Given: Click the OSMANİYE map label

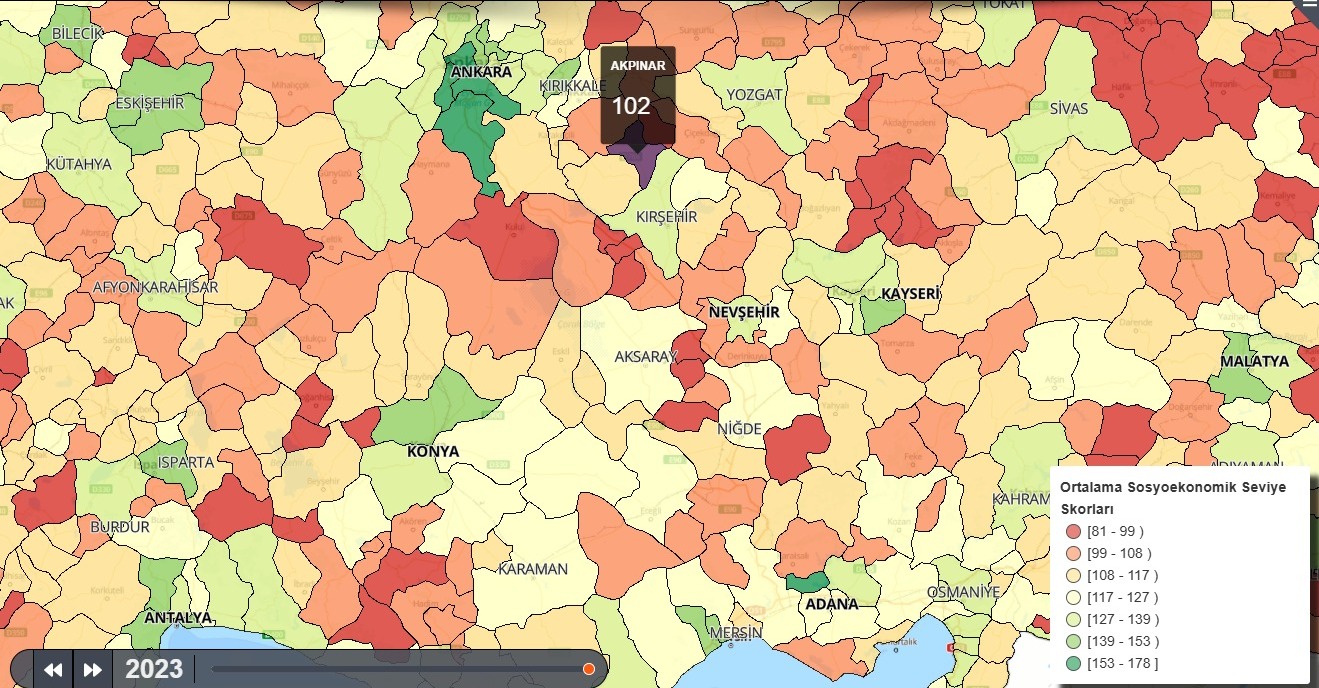Looking at the screenshot, I should [963, 592].
